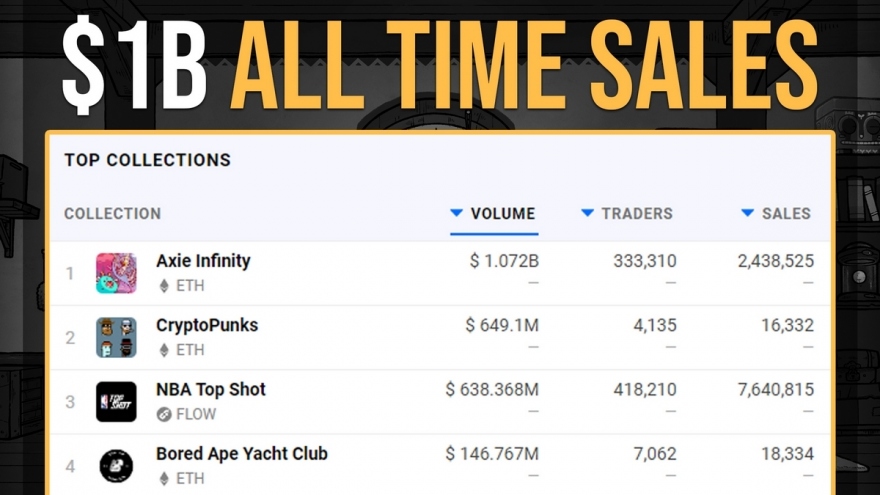Open the Axie Infinity collection link
This screenshot has width=880, height=495.
pyautogui.click(x=203, y=261)
